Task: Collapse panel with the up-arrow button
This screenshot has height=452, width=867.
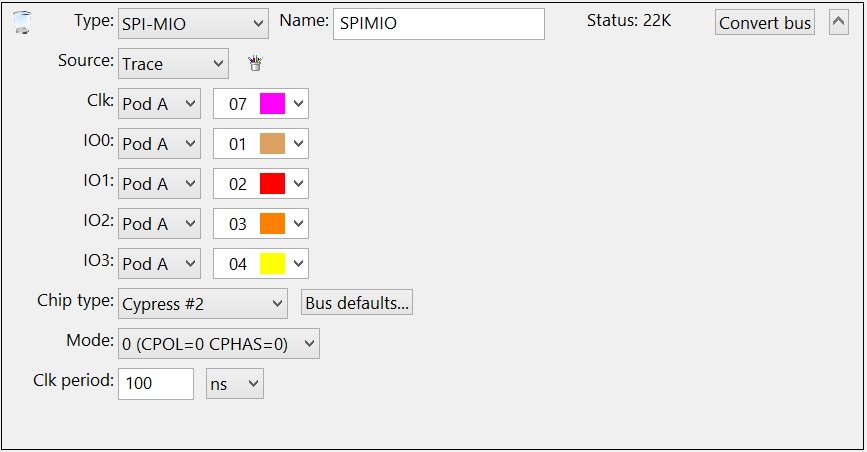Action: [x=838, y=23]
